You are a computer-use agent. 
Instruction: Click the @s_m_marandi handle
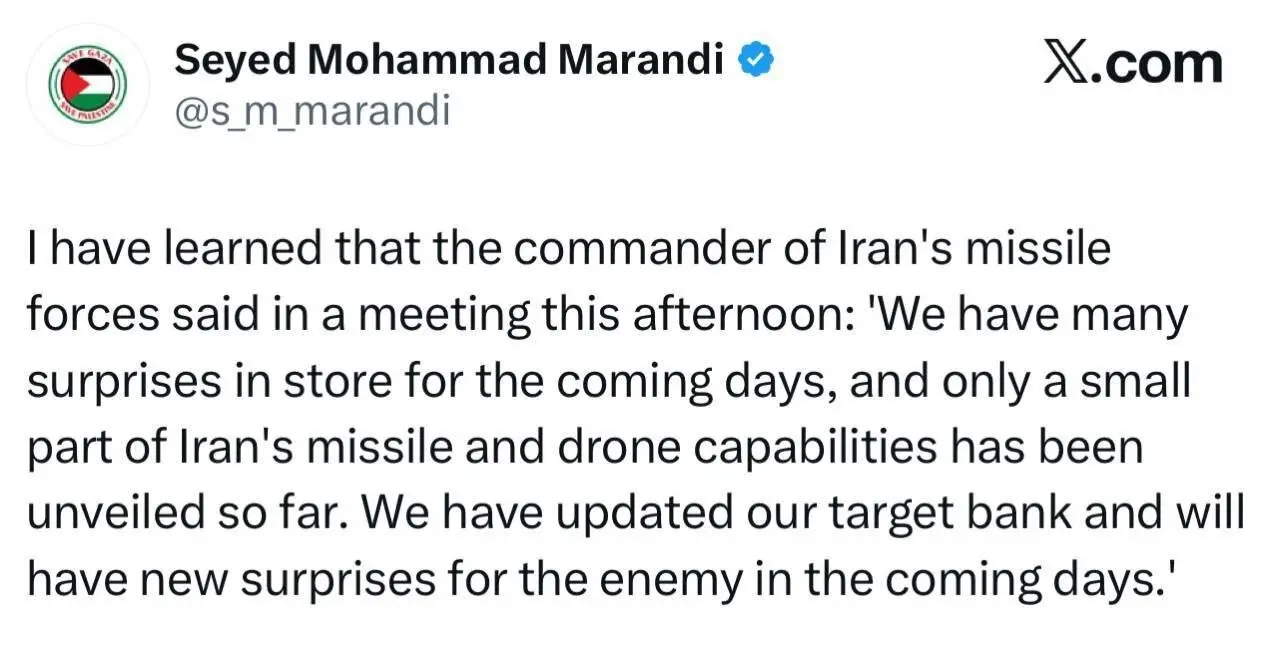click(312, 112)
